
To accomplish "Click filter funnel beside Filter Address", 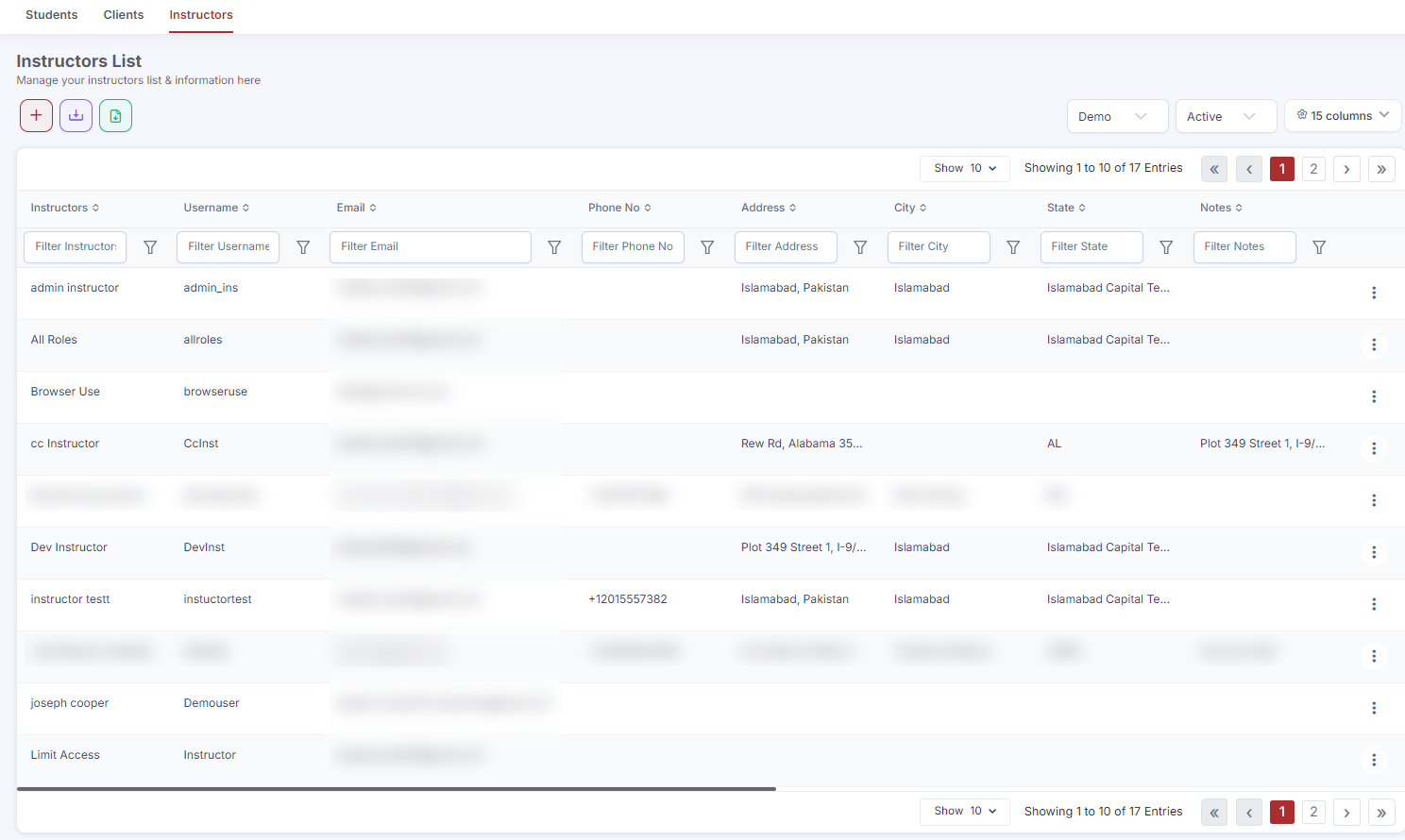I will [x=860, y=247].
